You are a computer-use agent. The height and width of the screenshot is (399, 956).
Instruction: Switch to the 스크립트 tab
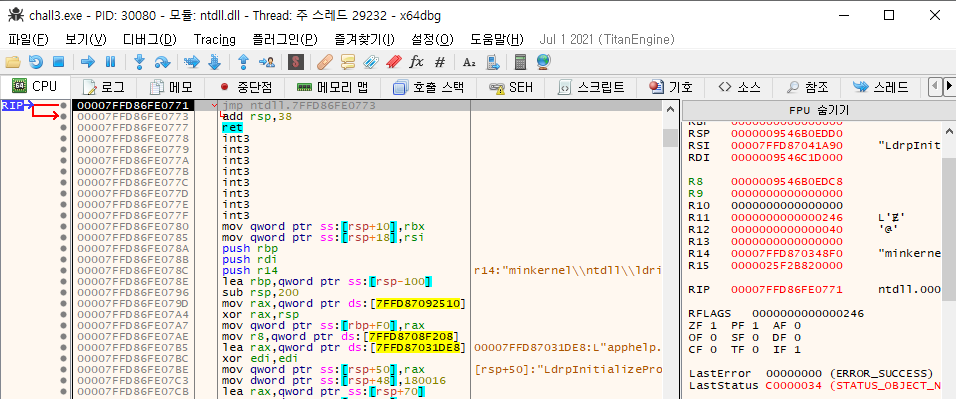point(592,87)
